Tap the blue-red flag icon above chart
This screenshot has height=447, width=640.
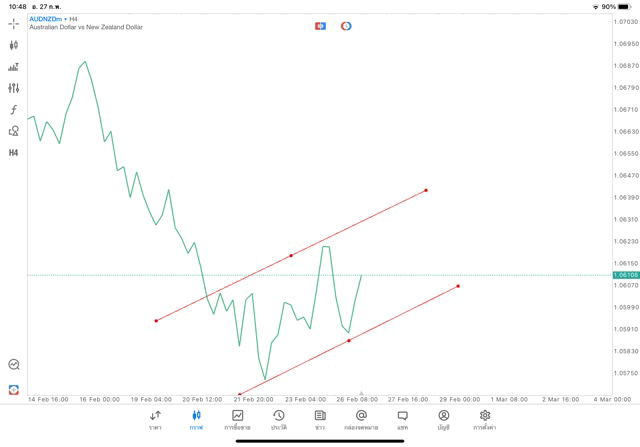pos(320,26)
